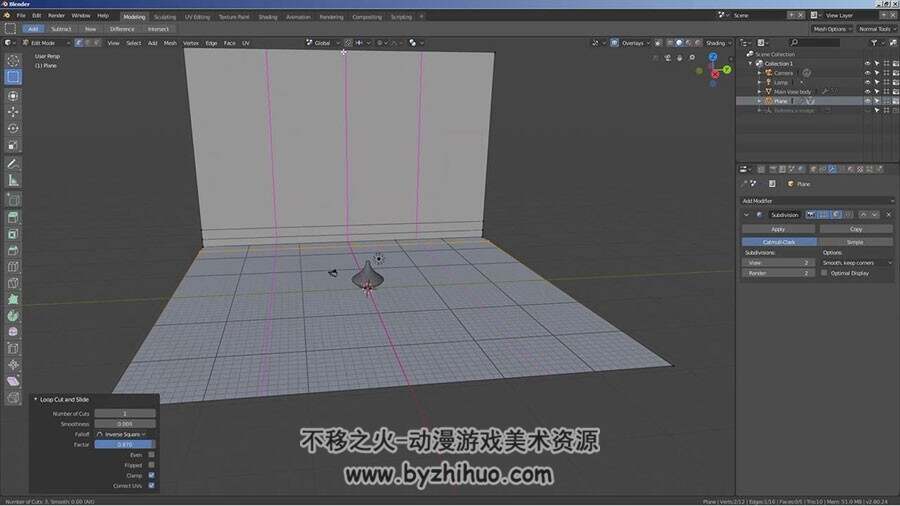The height and width of the screenshot is (506, 900).
Task: Select the Smooth vertices tool
Action: click(x=13, y=332)
